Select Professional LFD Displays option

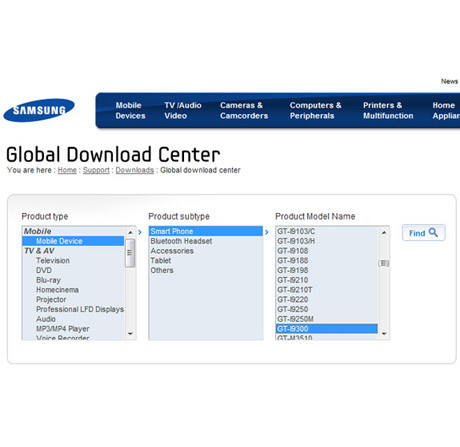[x=73, y=309]
